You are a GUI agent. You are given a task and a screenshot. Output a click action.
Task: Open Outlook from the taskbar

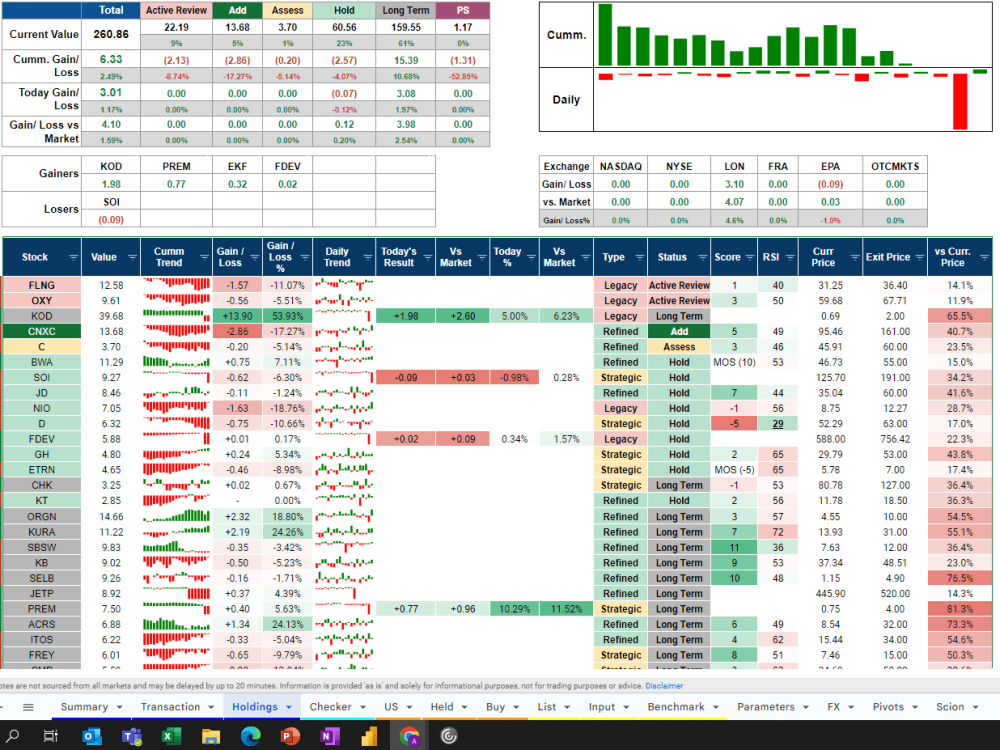coord(91,738)
